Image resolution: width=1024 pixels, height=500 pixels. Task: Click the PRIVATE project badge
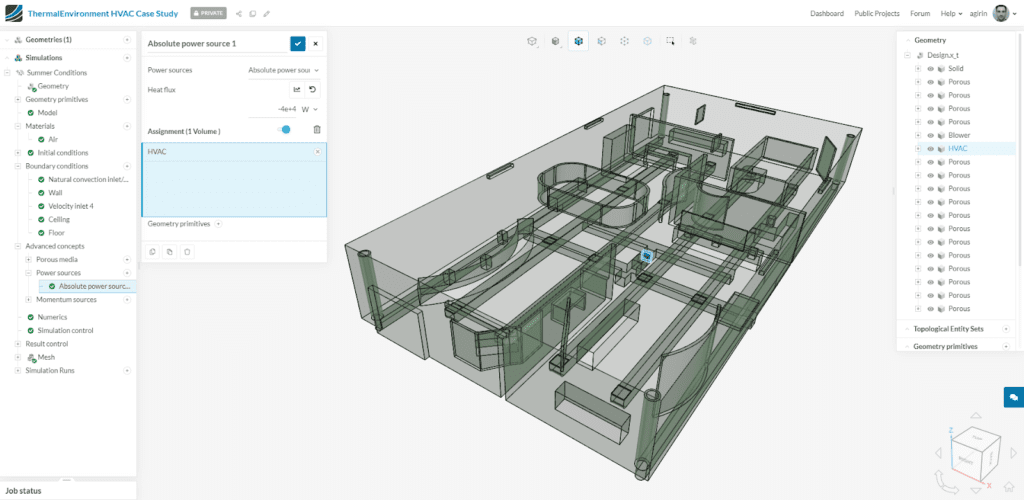[208, 13]
